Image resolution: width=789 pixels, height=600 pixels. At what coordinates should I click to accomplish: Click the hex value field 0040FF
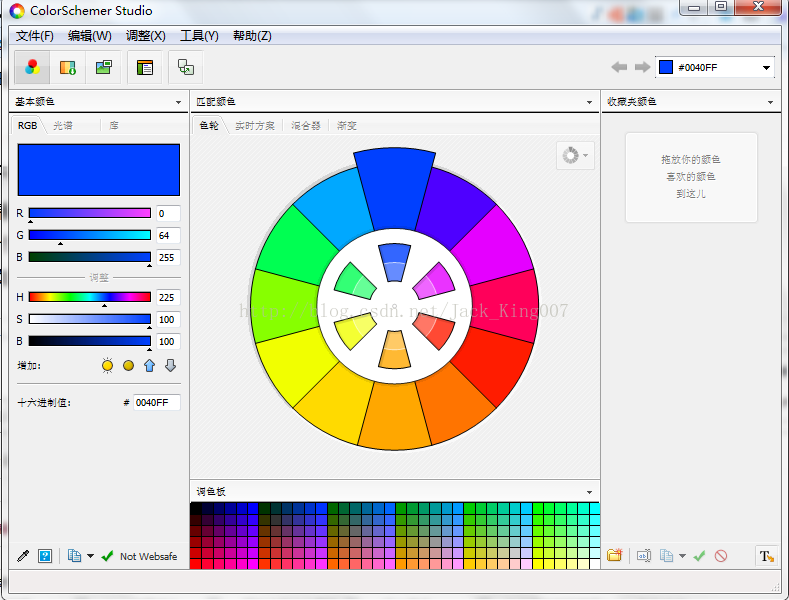point(156,403)
